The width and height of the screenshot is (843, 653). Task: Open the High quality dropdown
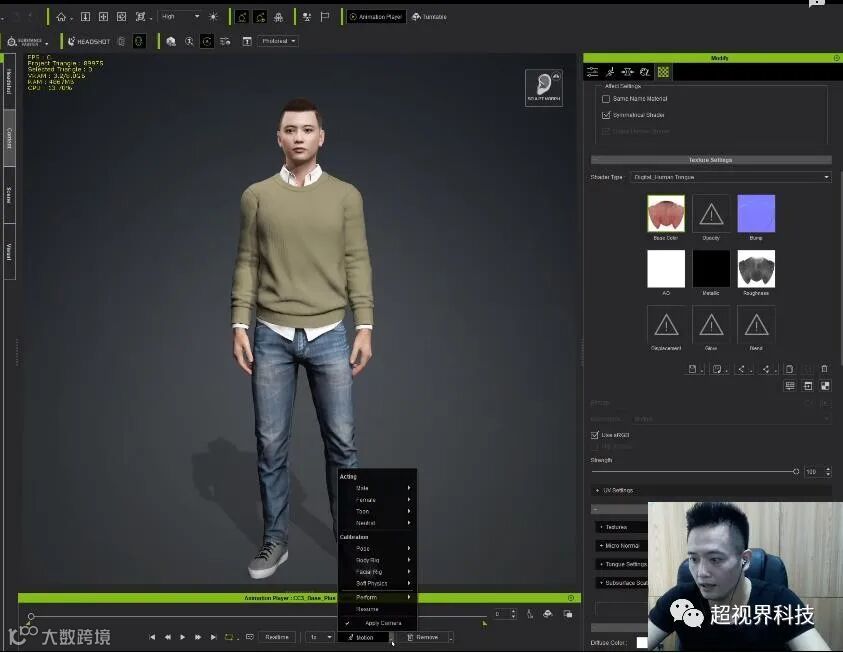[180, 17]
